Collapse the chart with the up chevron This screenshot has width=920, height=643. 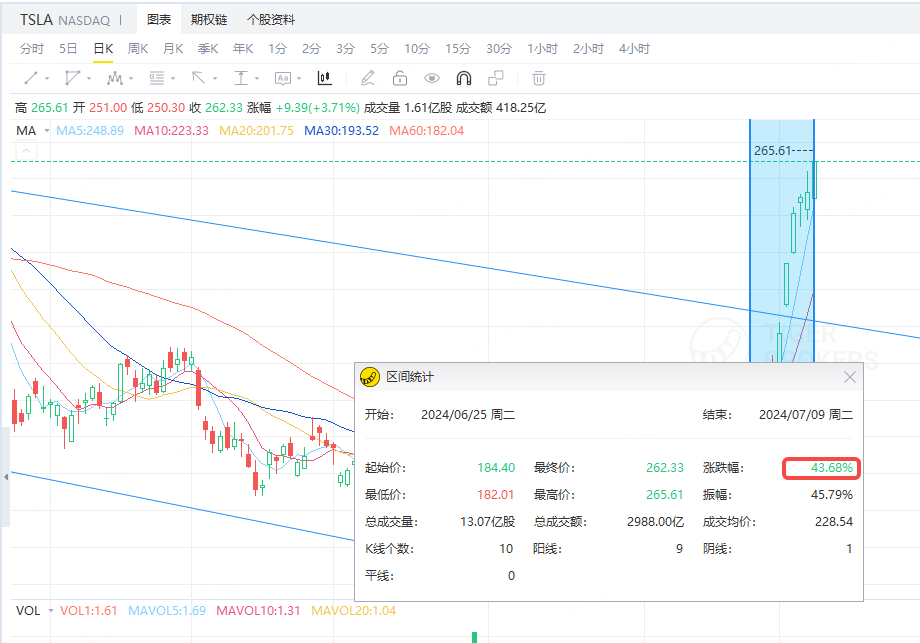point(25,150)
